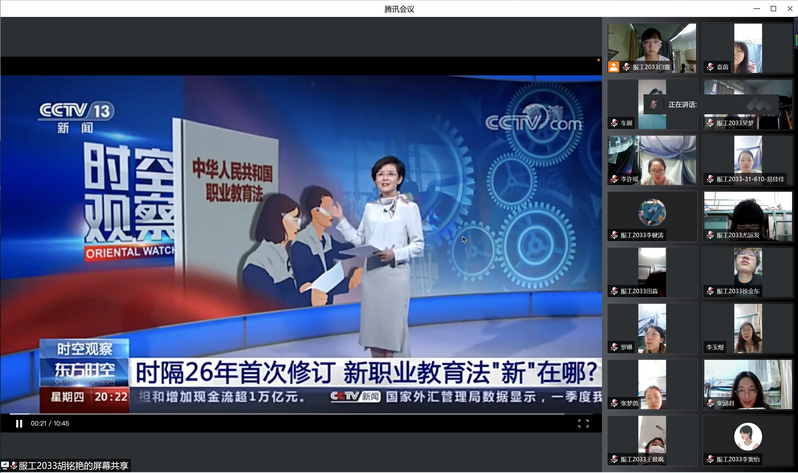Select the 服工2033沈运发 participant video tile
The height and width of the screenshot is (473, 798).
pyautogui.click(x=748, y=216)
